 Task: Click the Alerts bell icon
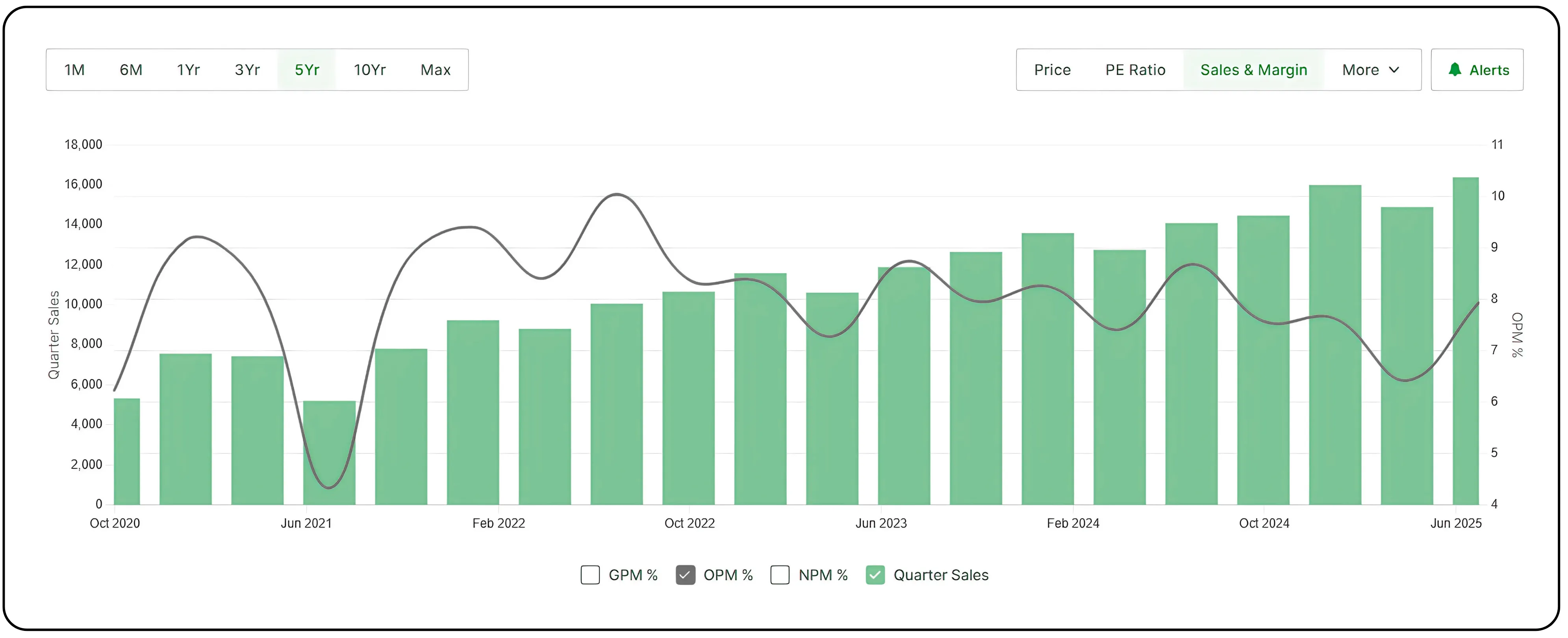(x=1456, y=69)
